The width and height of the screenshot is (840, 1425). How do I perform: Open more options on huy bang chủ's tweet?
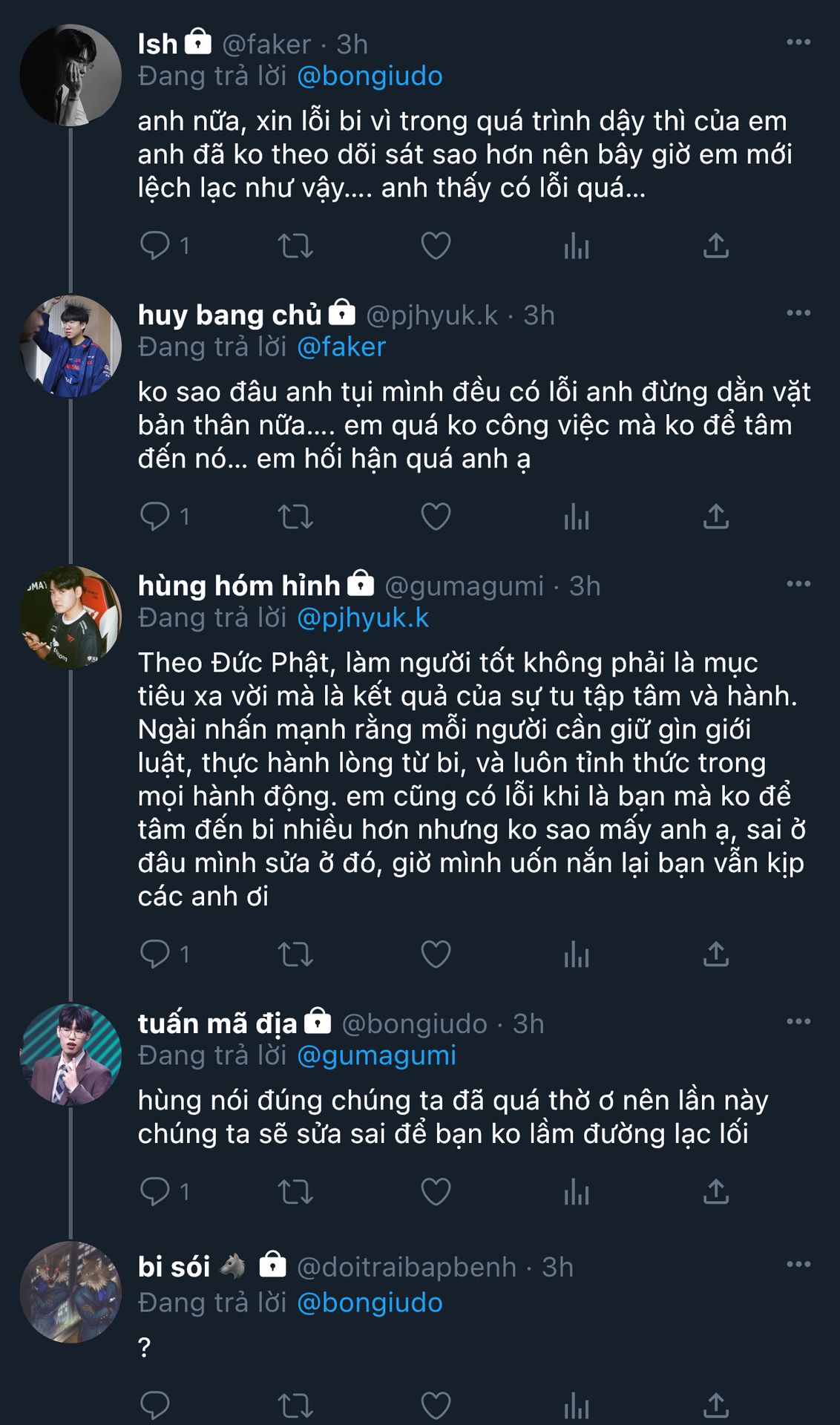click(798, 313)
